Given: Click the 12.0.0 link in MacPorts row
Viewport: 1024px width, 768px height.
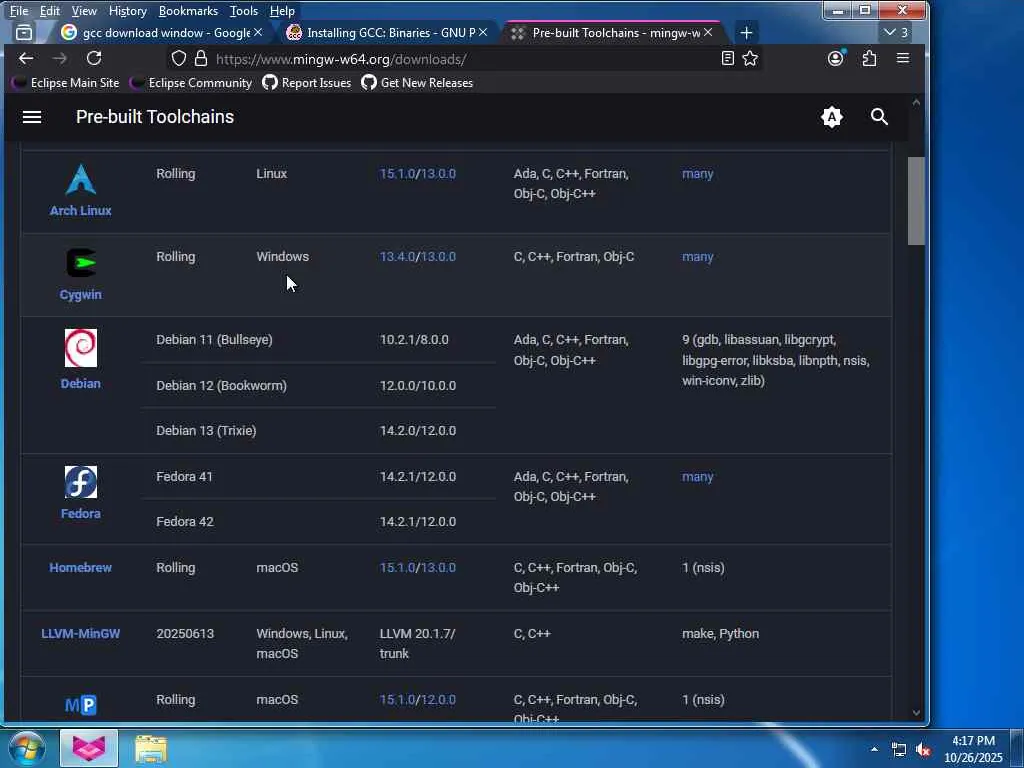Looking at the screenshot, I should click(x=438, y=699).
